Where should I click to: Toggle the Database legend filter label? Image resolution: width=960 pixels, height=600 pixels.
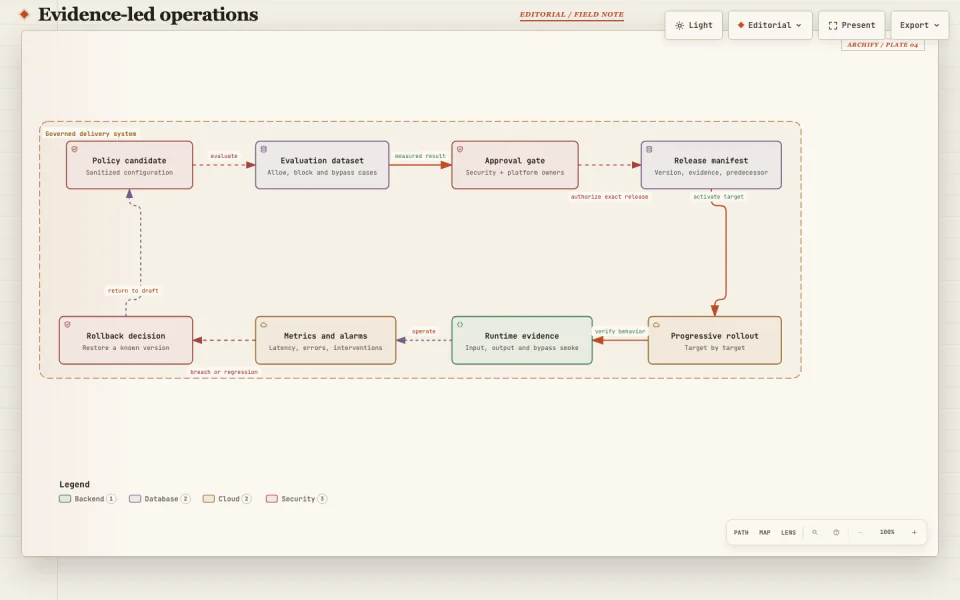pyautogui.click(x=161, y=499)
